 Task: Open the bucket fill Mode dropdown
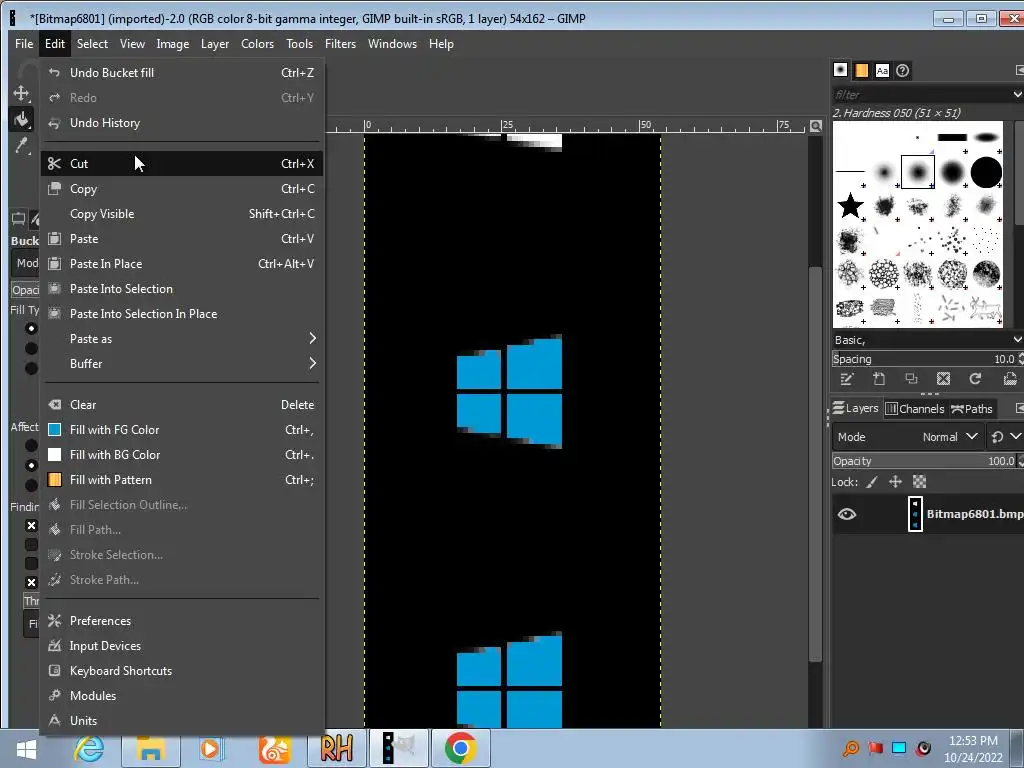click(x=26, y=264)
